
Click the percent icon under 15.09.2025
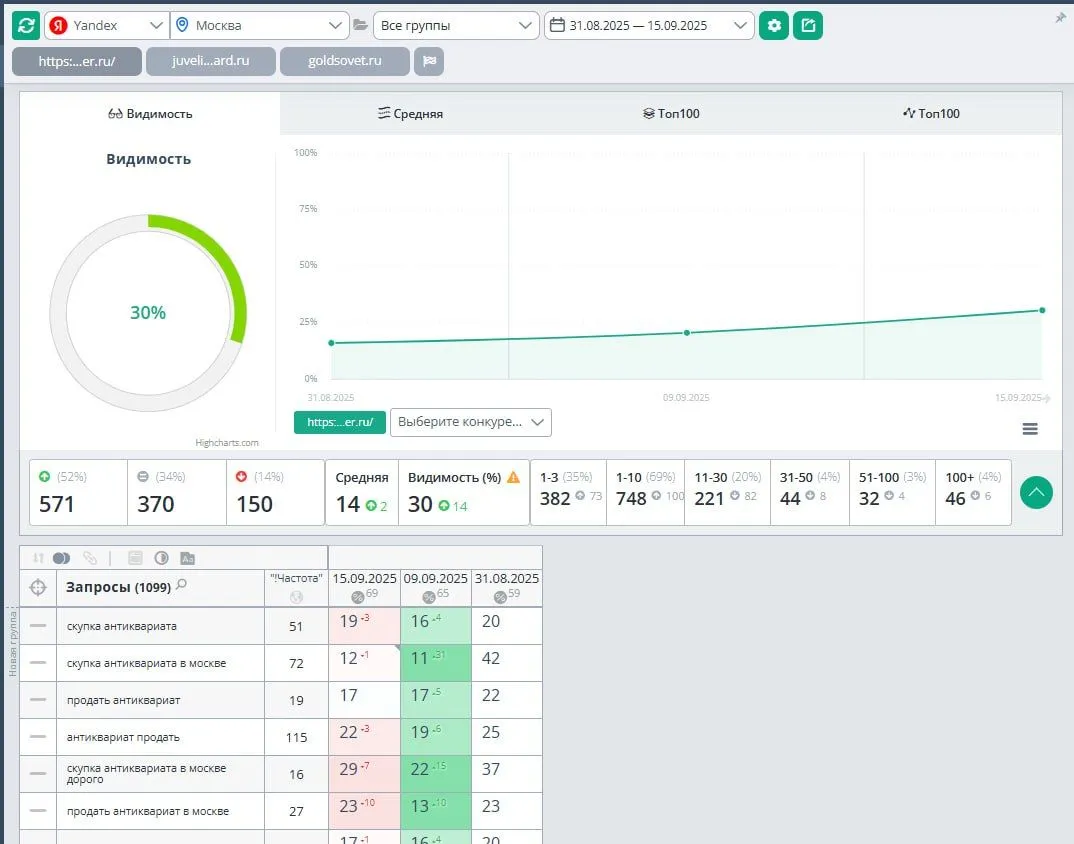(358, 597)
